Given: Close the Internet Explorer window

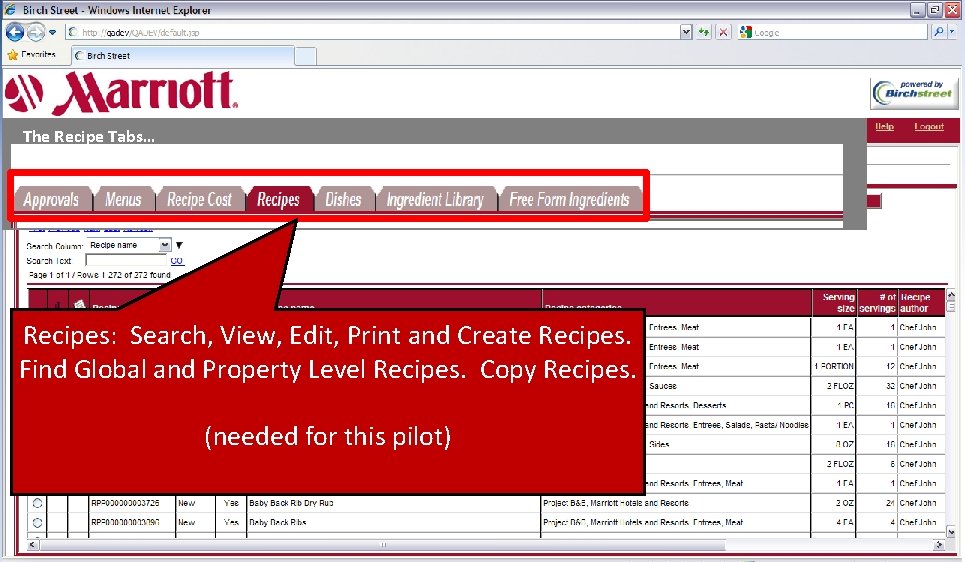Looking at the screenshot, I should point(952,9).
